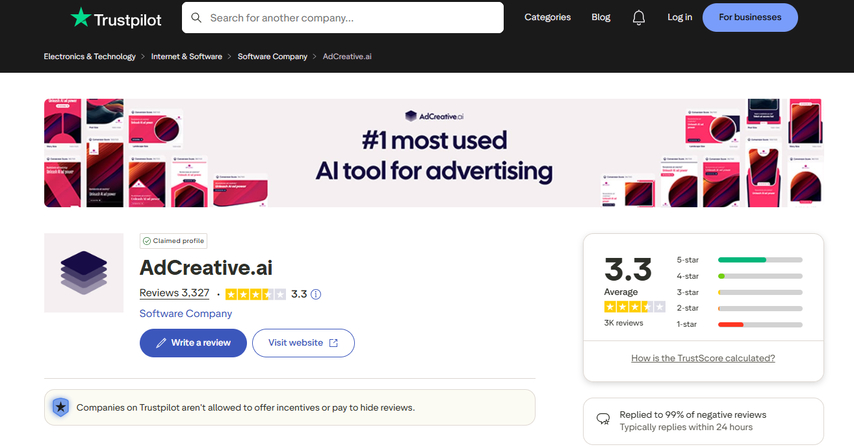Screen dimensions: 854x447
Task: Click the TrustScore info icon beside 3.3
Action: pos(316,295)
